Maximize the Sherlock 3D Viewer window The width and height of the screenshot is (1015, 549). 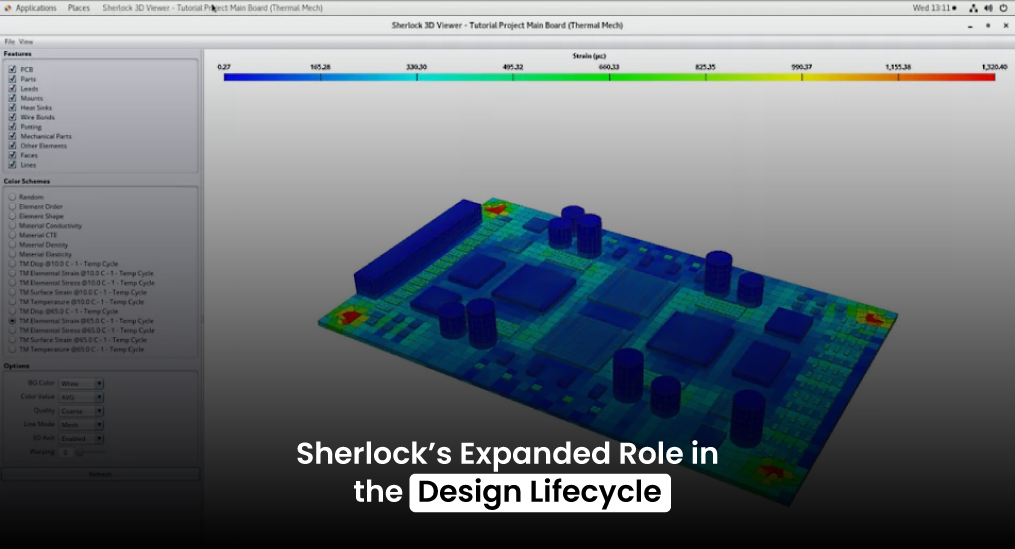[x=988, y=26]
